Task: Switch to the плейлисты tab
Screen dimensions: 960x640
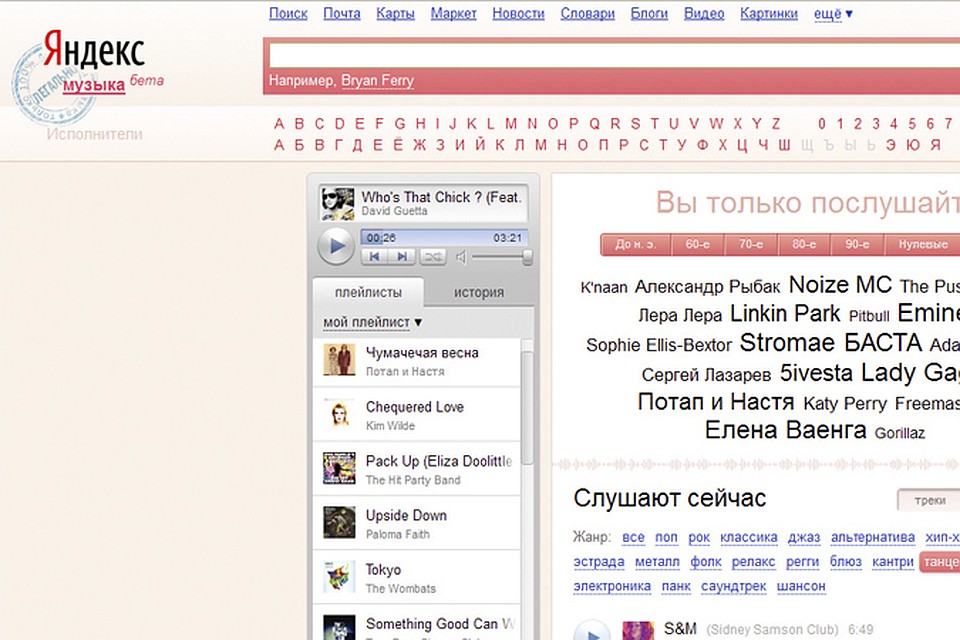Action: [368, 293]
